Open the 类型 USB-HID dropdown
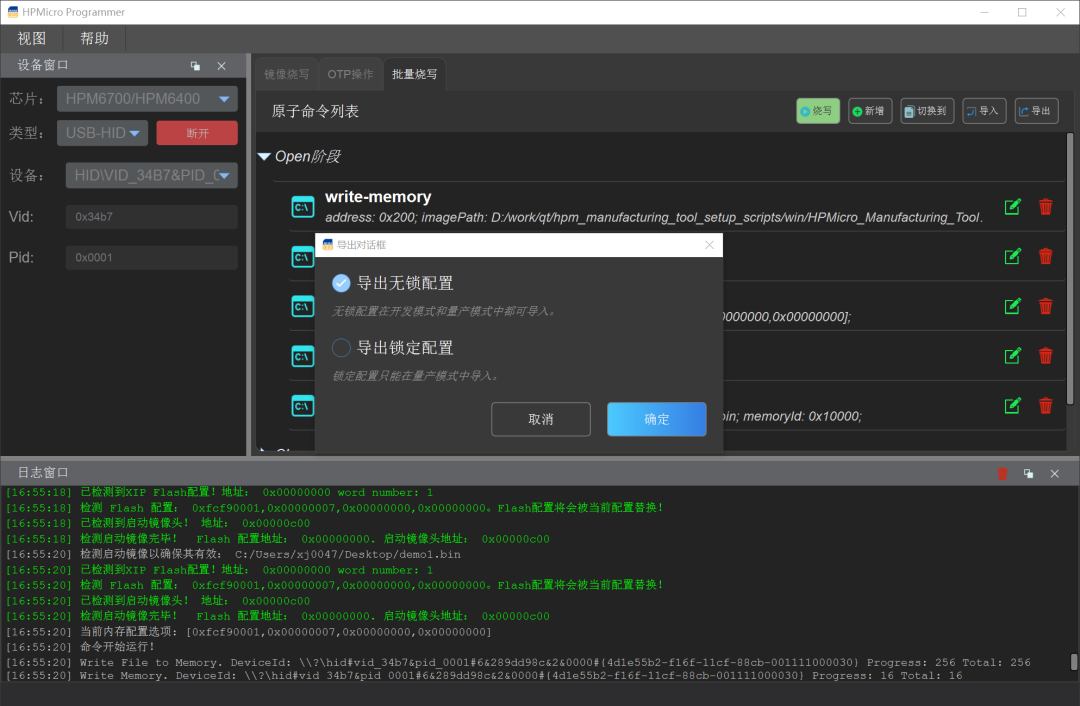 (103, 133)
